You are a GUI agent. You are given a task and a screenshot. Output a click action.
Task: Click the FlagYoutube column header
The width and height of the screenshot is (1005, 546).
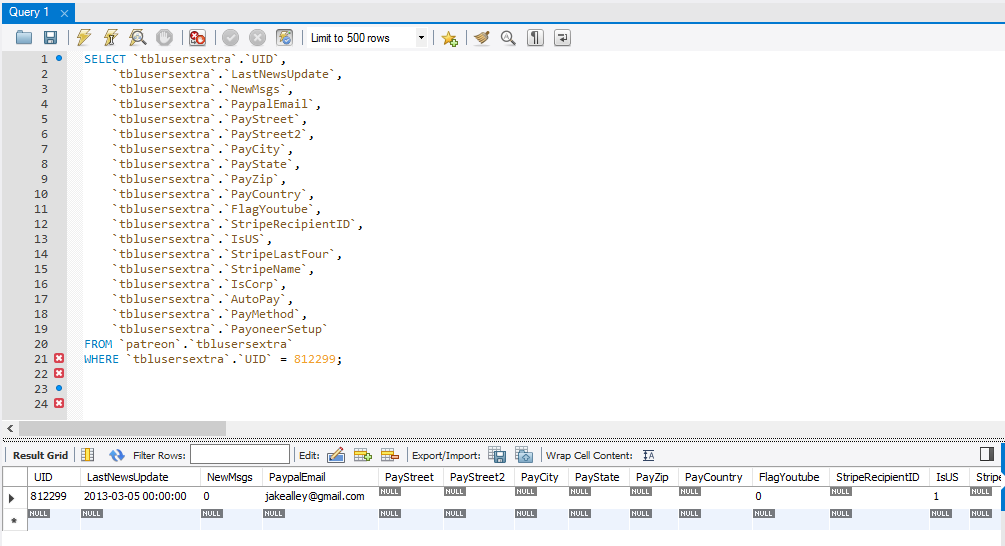(789, 477)
